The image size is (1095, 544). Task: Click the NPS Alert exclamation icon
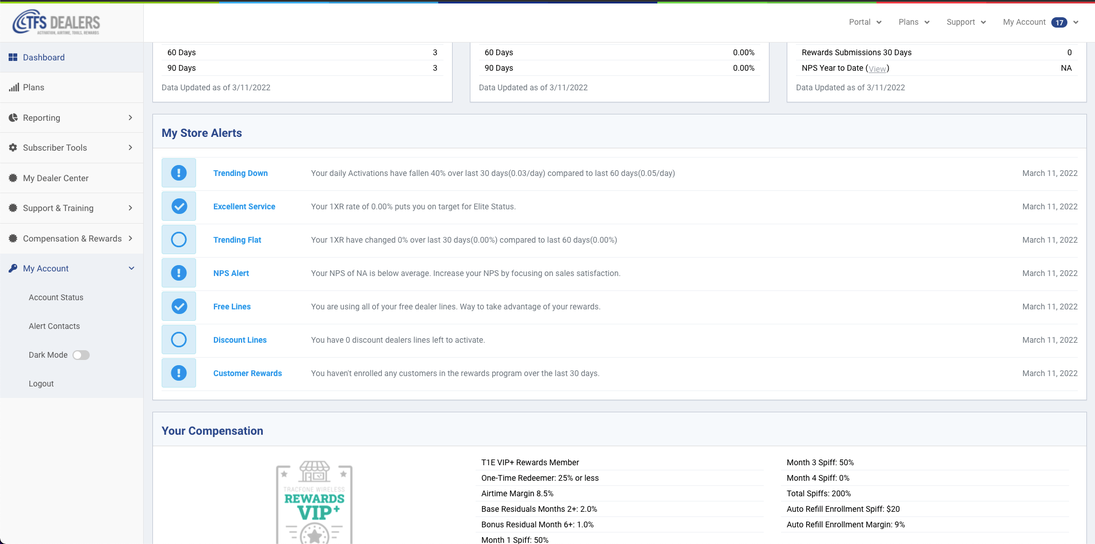click(179, 273)
